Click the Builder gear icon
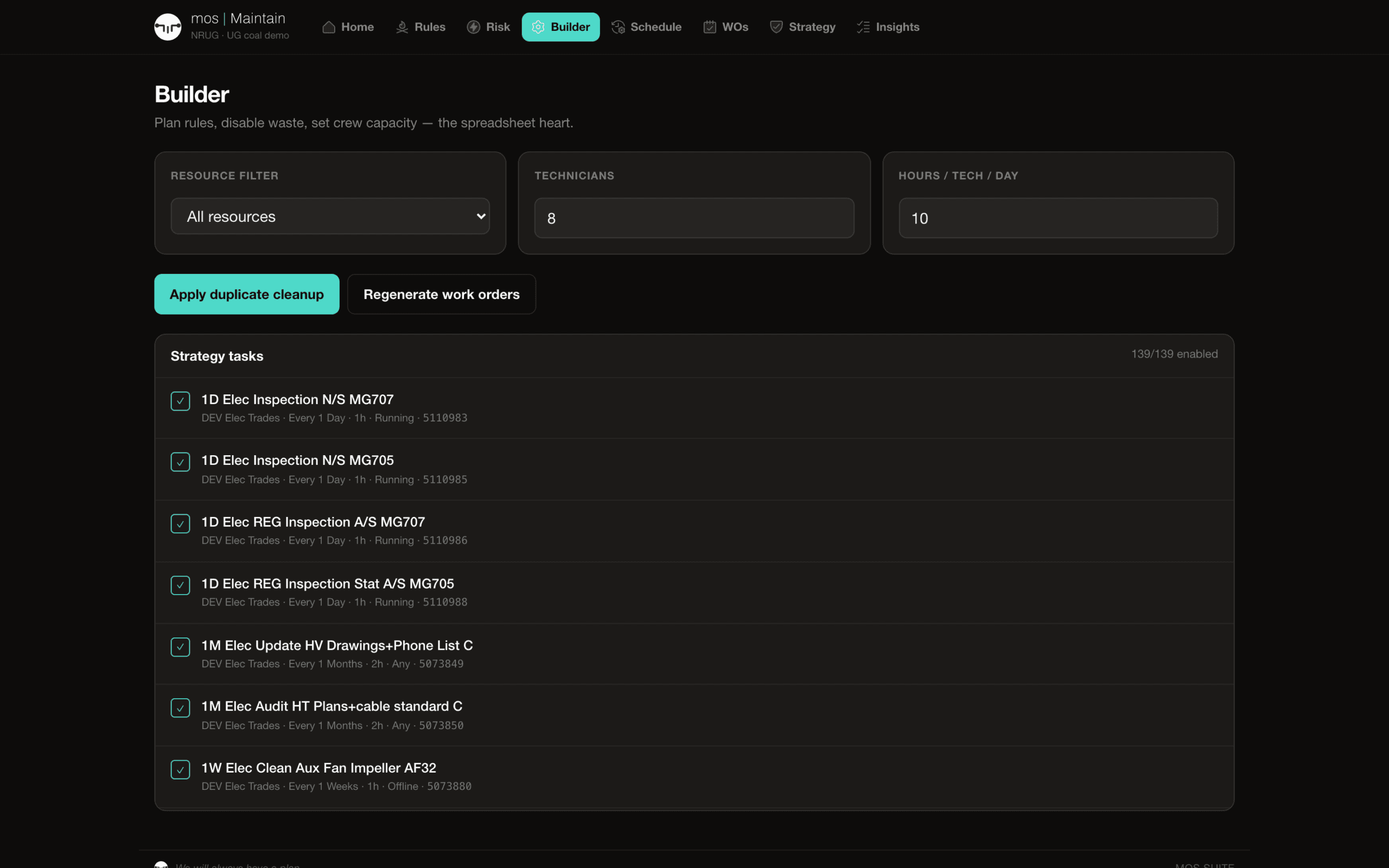Screen dimensions: 1389x868 [x=538, y=27]
